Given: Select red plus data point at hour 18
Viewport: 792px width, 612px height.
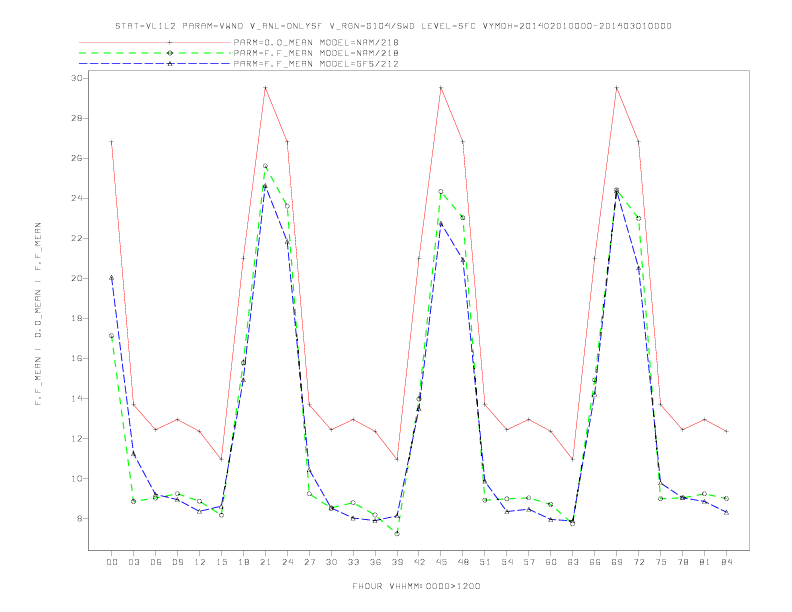Looking at the screenshot, I should coord(243,259).
